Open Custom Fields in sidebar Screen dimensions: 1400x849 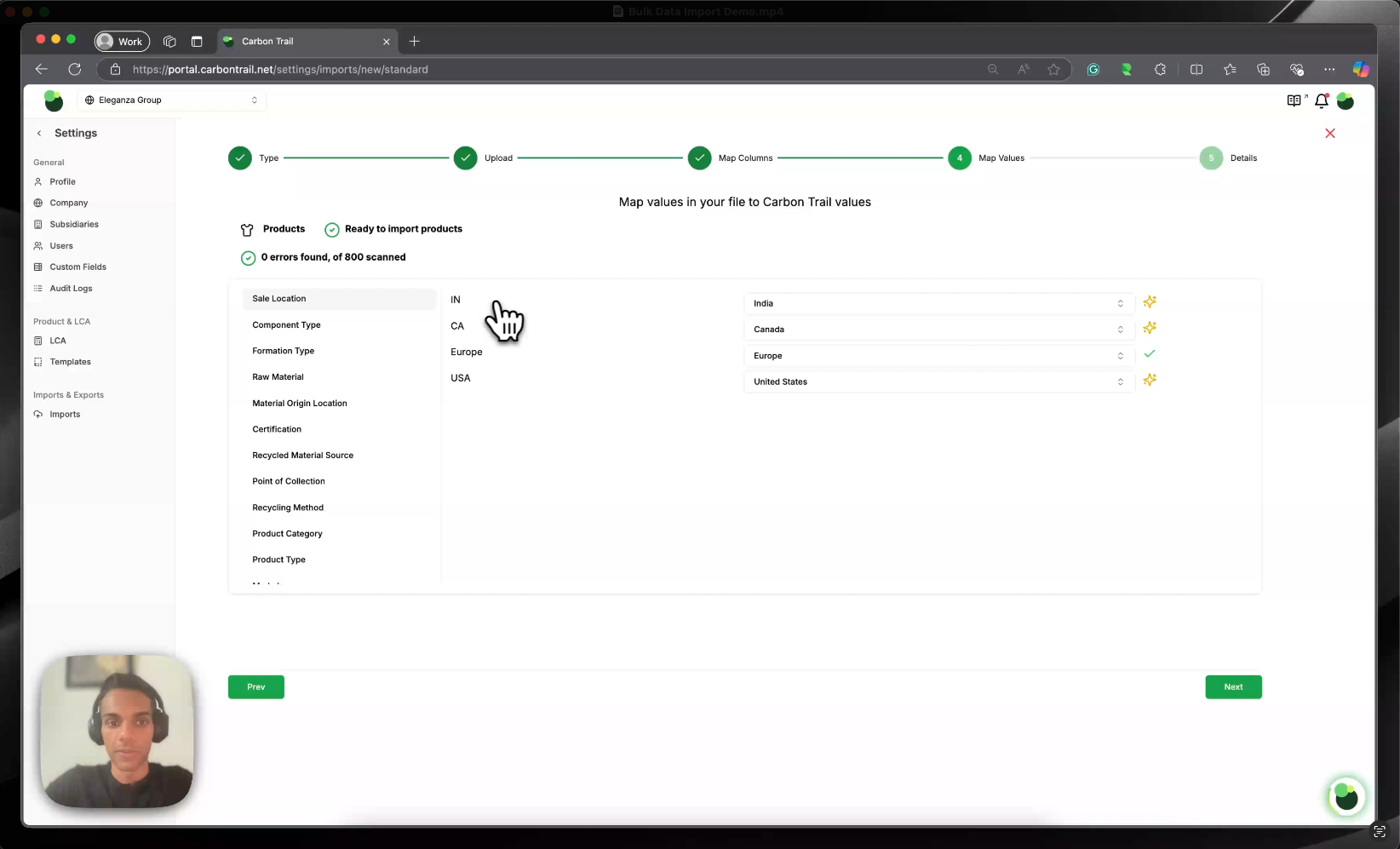point(77,267)
